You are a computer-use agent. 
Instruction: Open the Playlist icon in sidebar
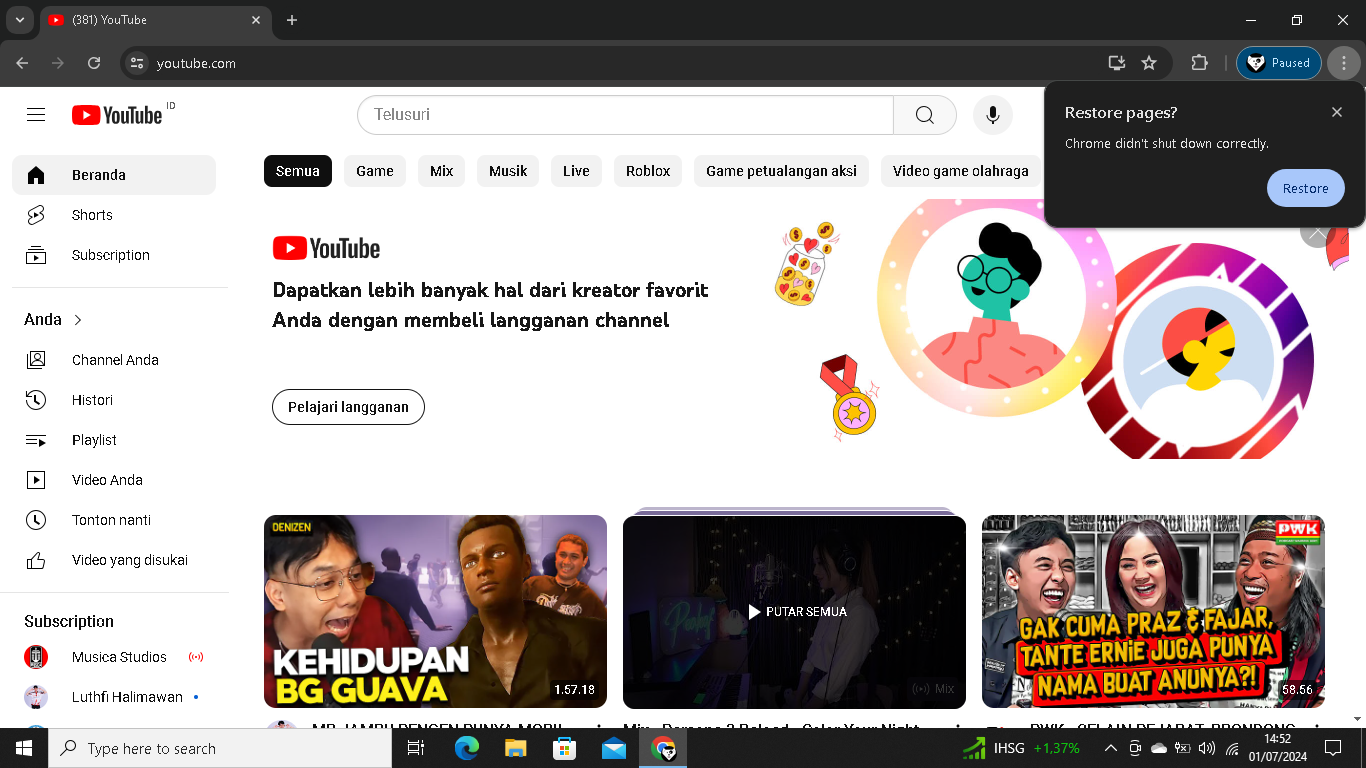36,440
